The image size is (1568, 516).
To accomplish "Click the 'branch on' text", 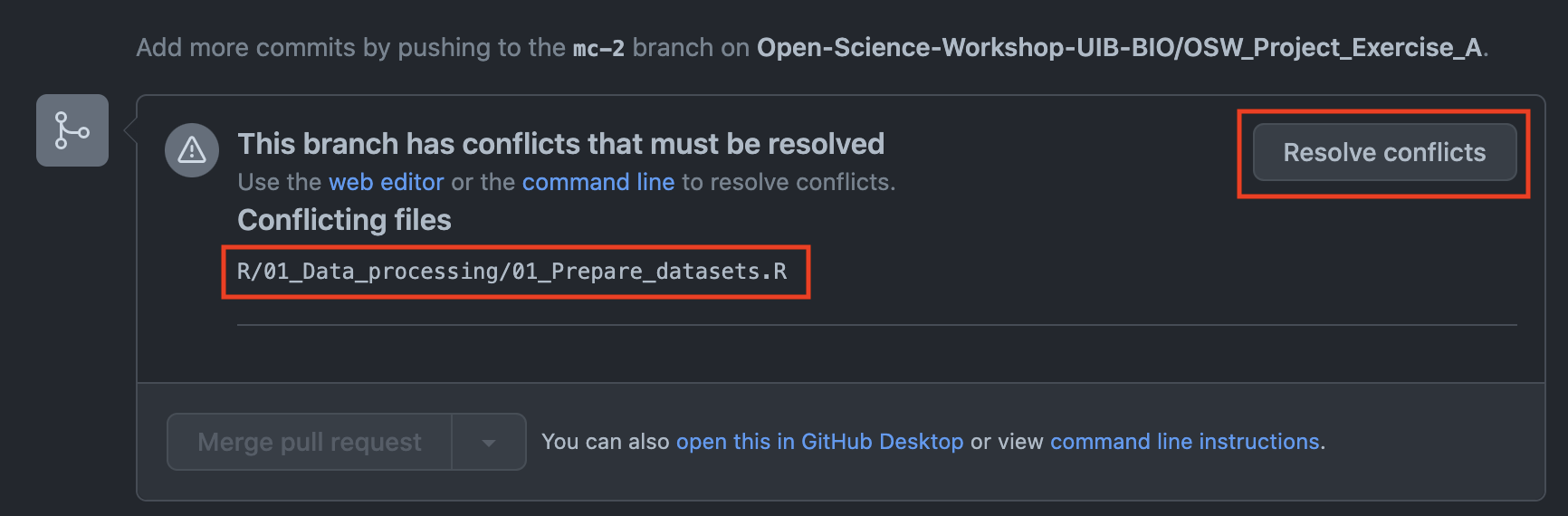I will 690,48.
